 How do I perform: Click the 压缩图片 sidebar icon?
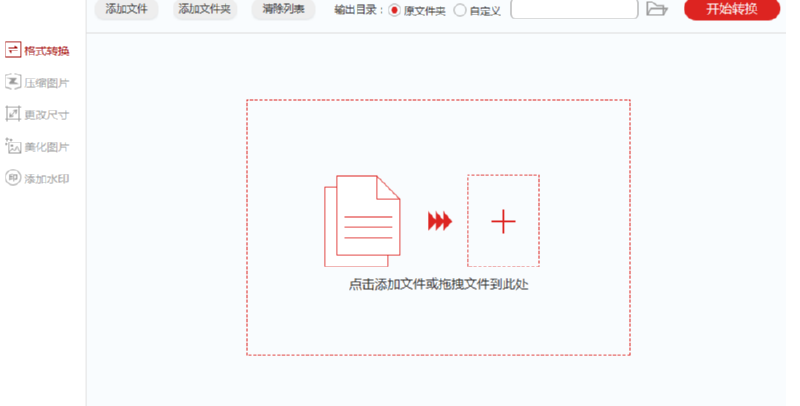pyautogui.click(x=13, y=82)
